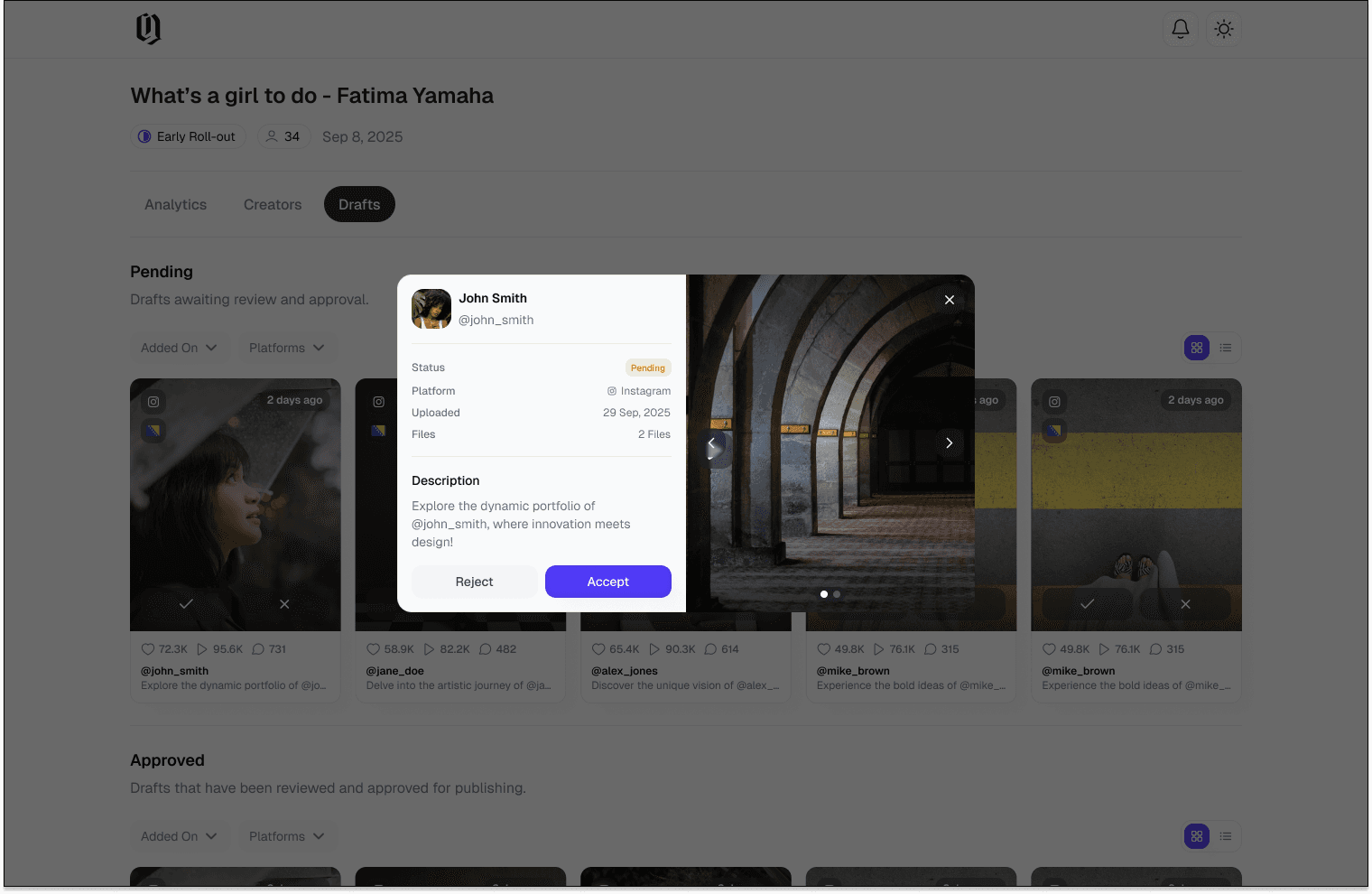Click John Smith's avatar in the dialog

431,309
